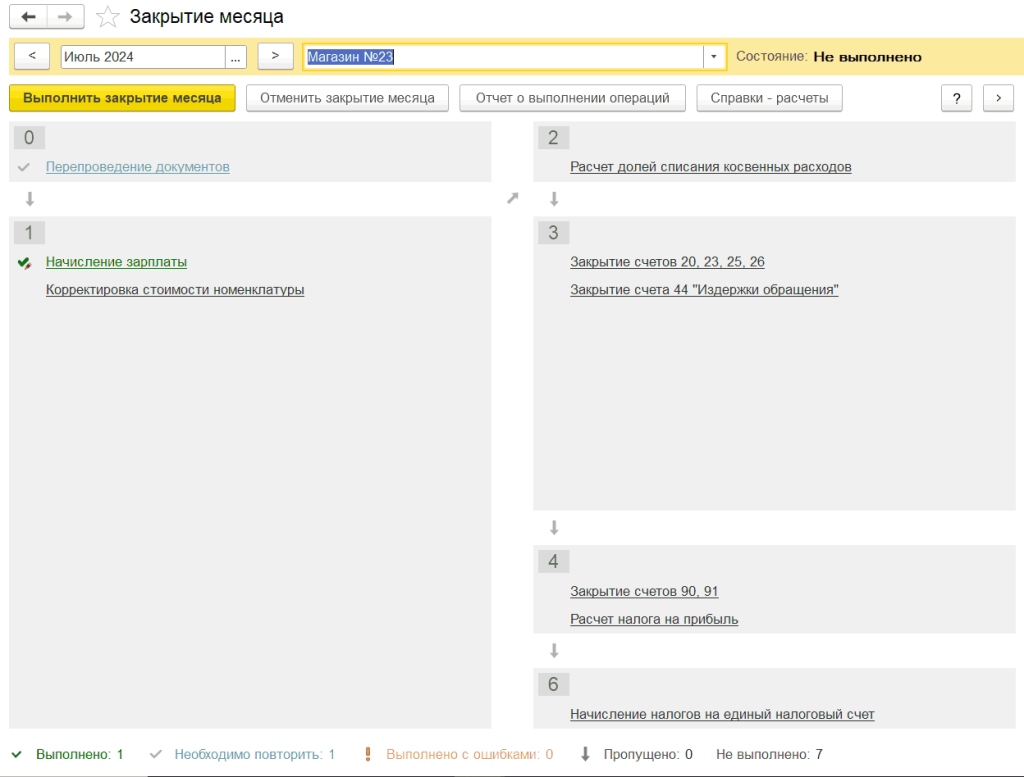This screenshot has height=777, width=1024.
Task: Open Корректировка стоимости номенклатуры link
Action: click(x=175, y=290)
